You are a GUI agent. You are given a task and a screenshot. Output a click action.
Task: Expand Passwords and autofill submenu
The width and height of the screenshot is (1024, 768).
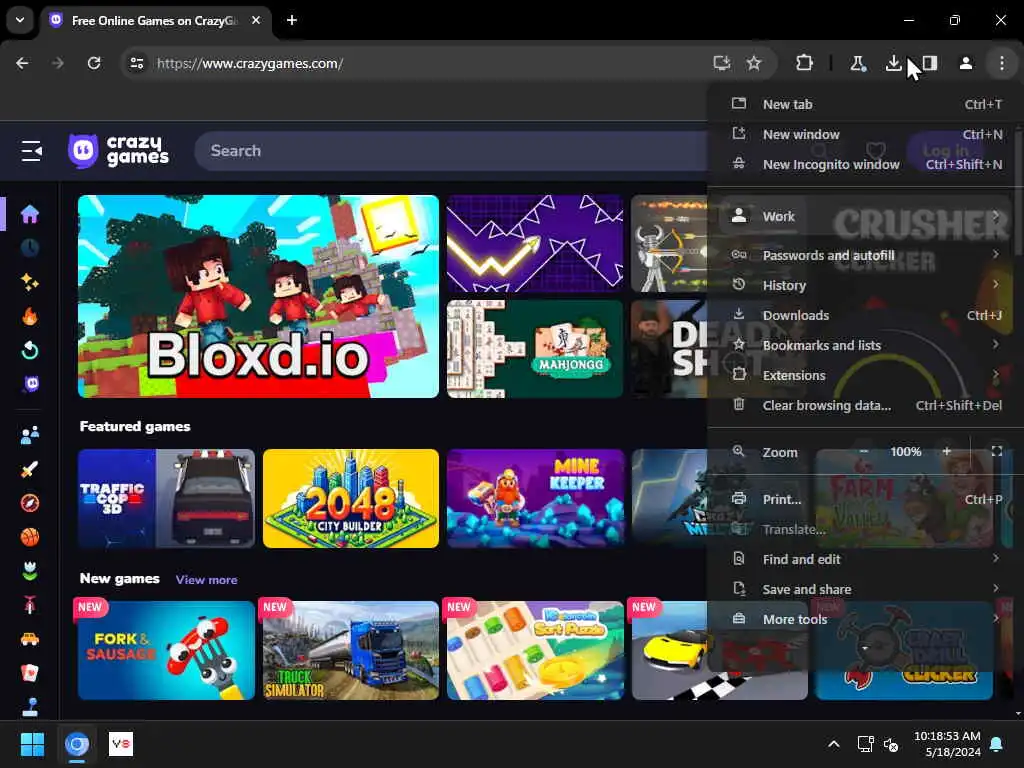point(866,255)
